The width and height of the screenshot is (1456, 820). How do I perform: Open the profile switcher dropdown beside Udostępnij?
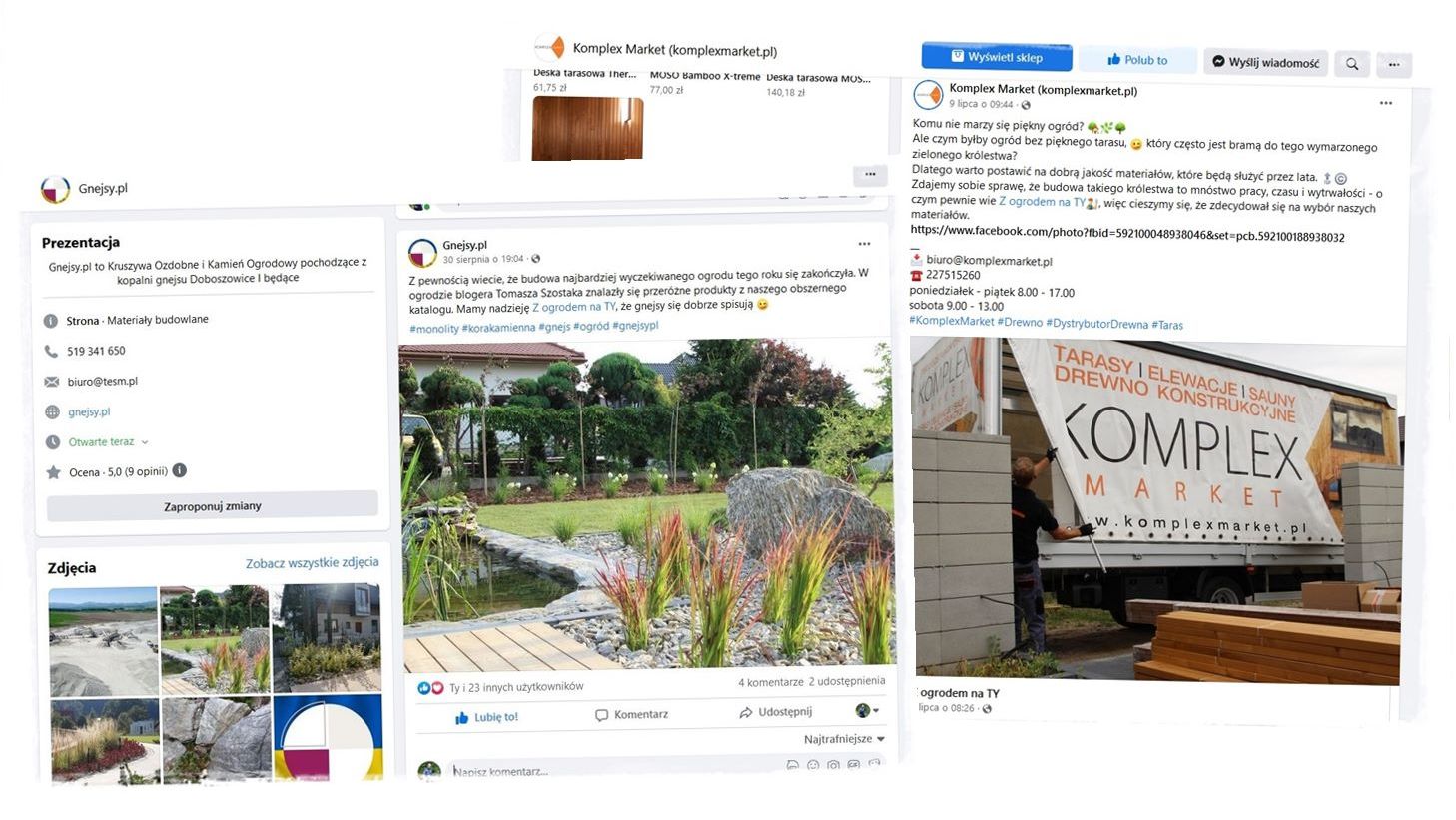click(867, 711)
